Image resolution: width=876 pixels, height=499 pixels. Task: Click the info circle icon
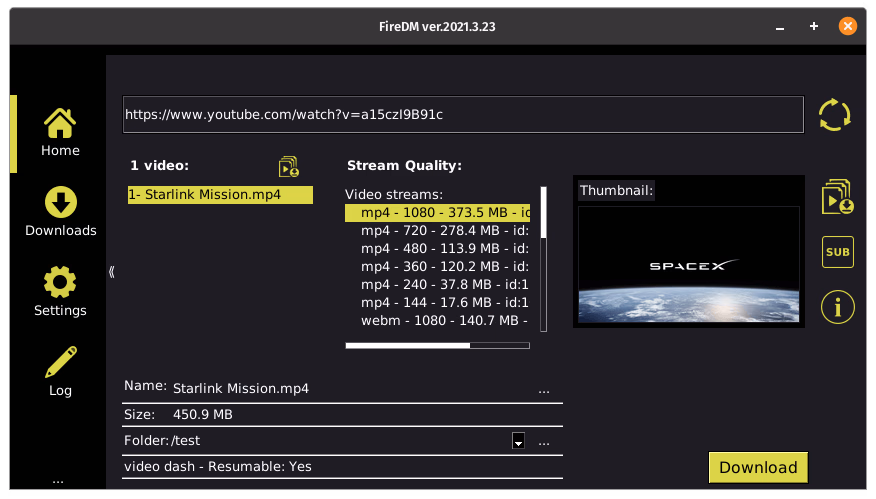tap(837, 307)
